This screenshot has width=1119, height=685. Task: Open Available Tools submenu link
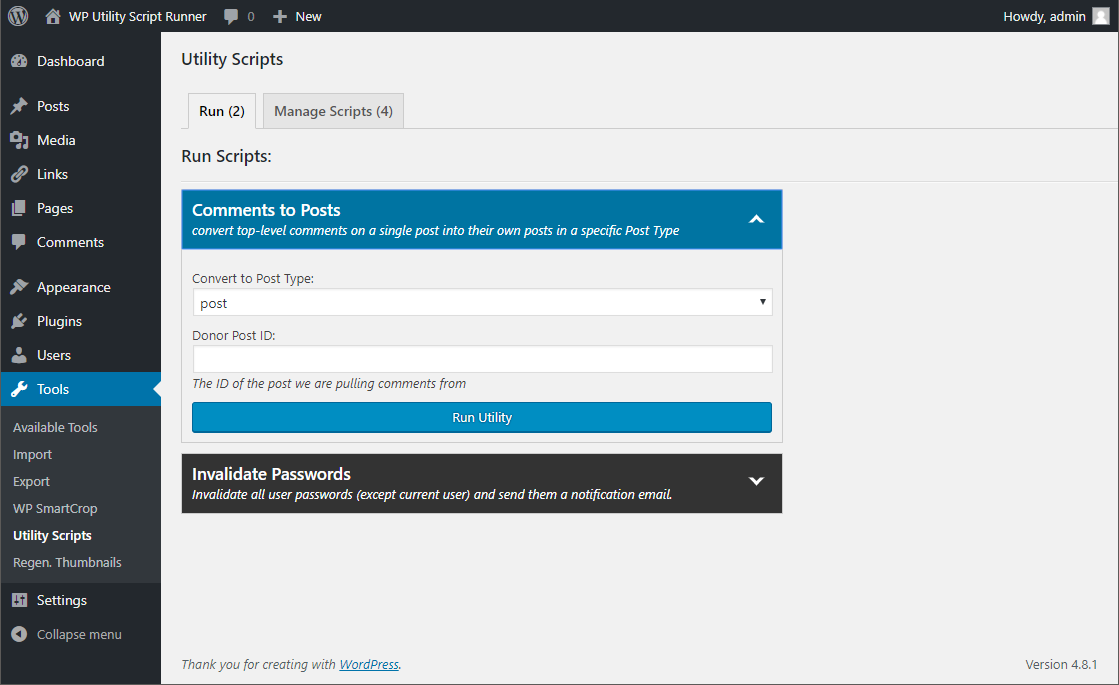pyautogui.click(x=55, y=427)
